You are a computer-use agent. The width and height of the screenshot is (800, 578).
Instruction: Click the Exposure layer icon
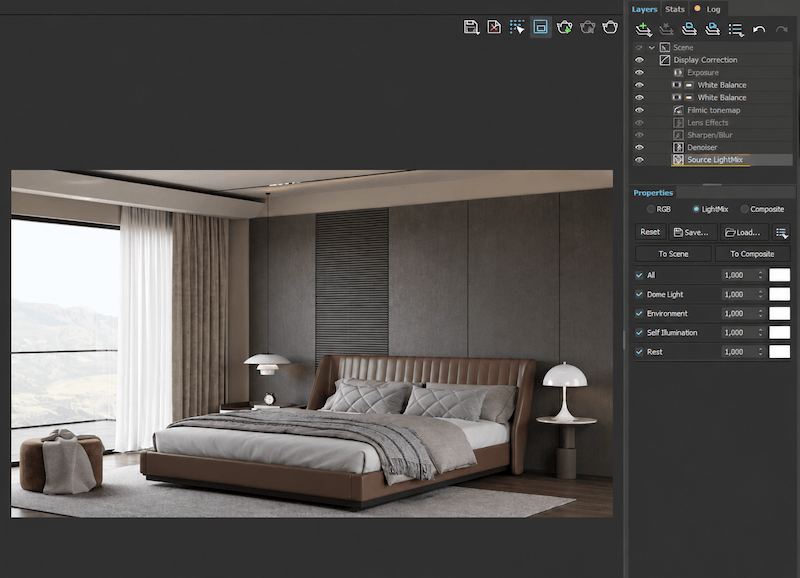(x=678, y=72)
